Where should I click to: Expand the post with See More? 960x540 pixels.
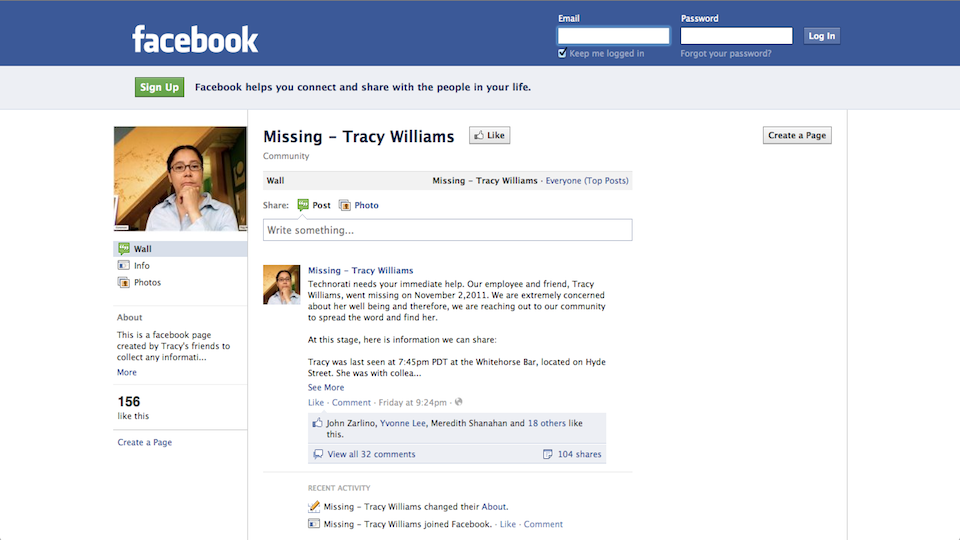pyautogui.click(x=326, y=388)
